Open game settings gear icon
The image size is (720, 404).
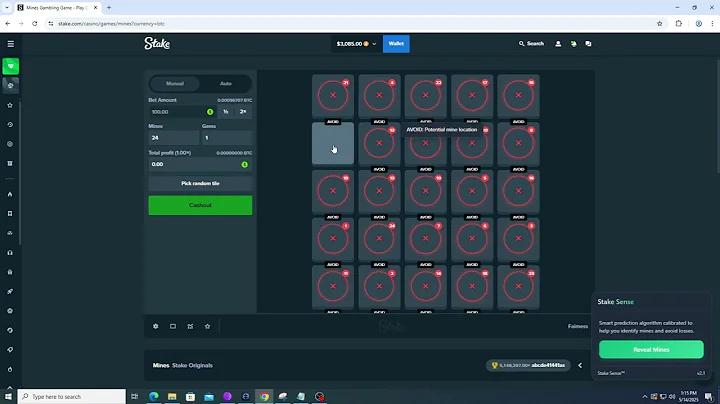(x=156, y=326)
